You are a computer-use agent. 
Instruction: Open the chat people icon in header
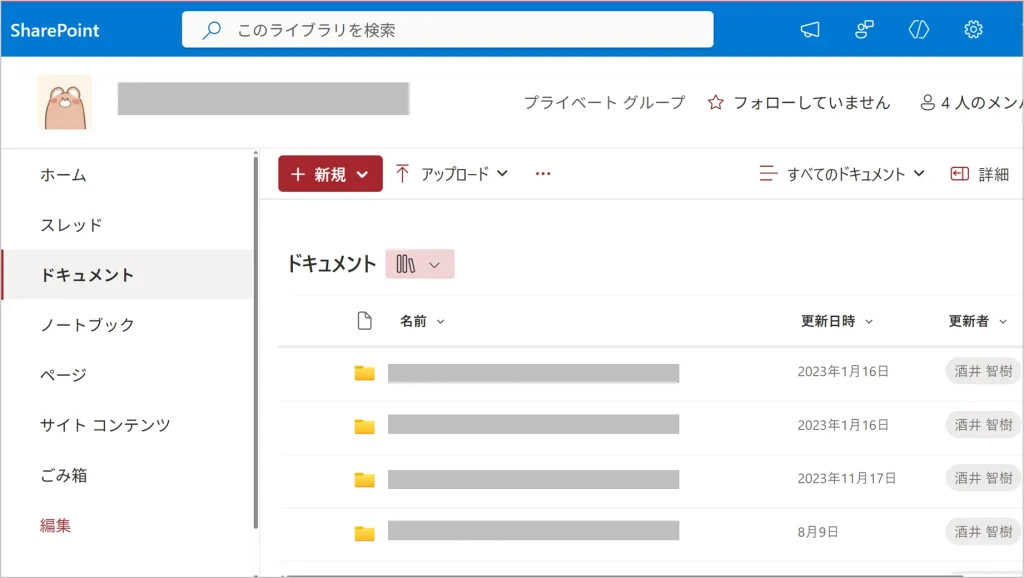pos(865,30)
